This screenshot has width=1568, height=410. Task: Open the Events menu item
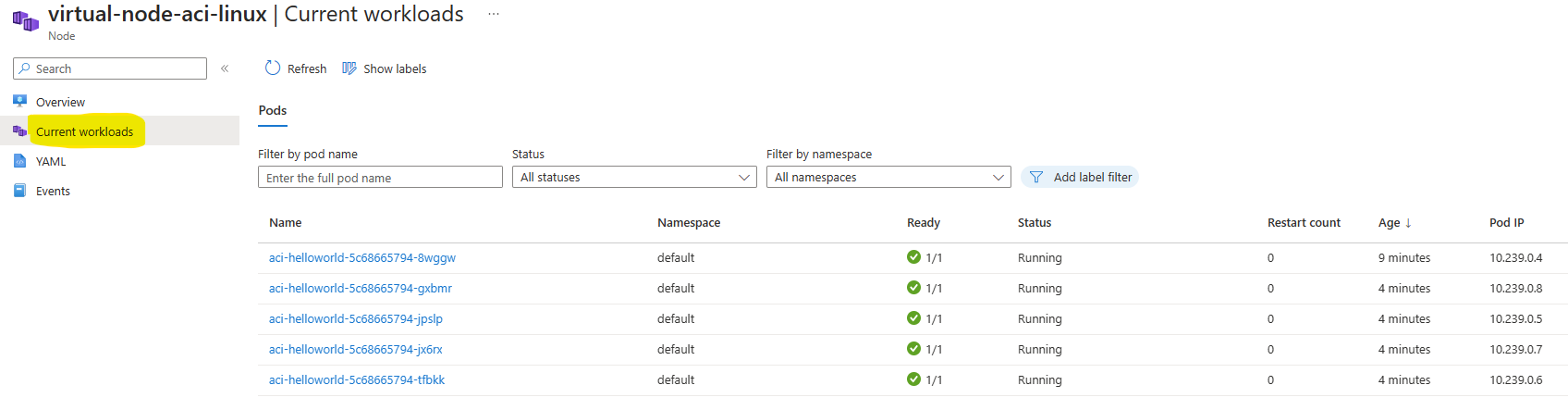pyautogui.click(x=53, y=192)
